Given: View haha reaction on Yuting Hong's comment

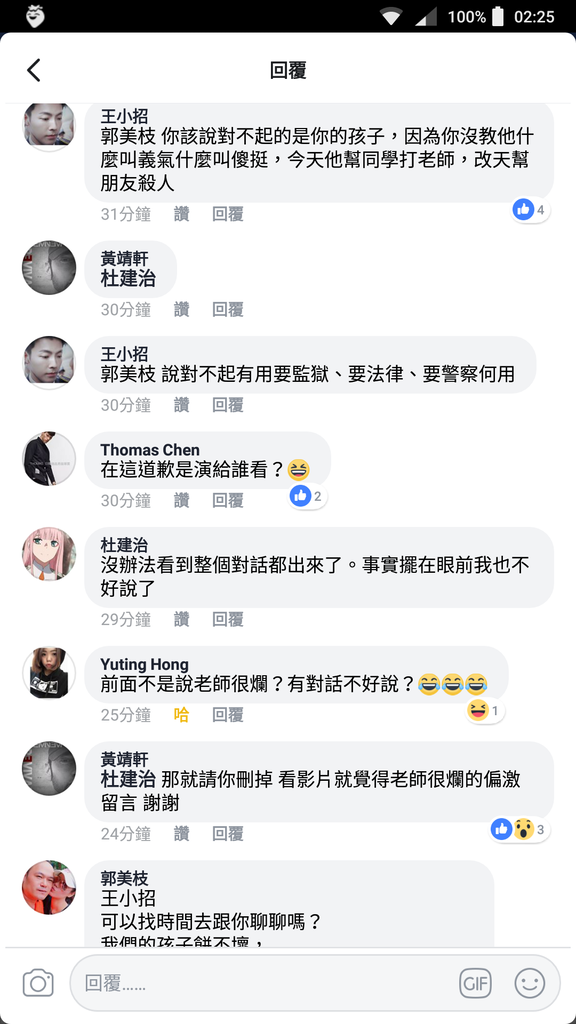Looking at the screenshot, I should point(485,711).
